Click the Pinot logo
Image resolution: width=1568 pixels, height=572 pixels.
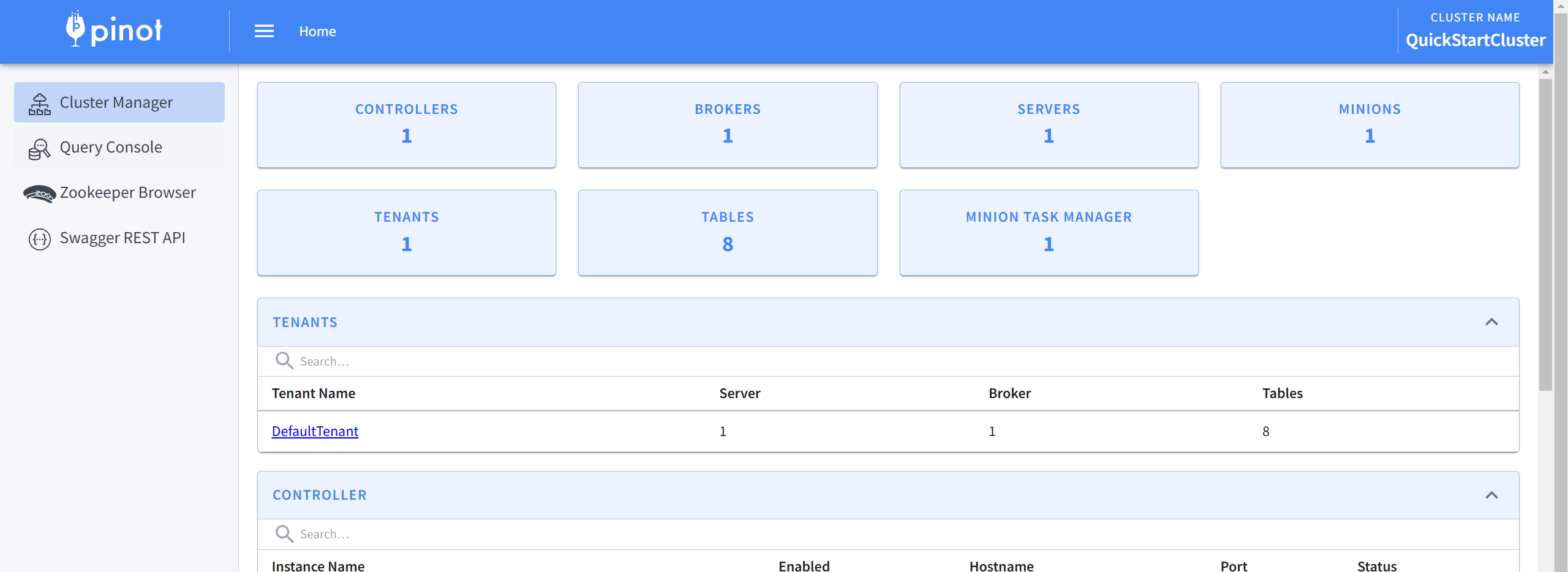[114, 29]
